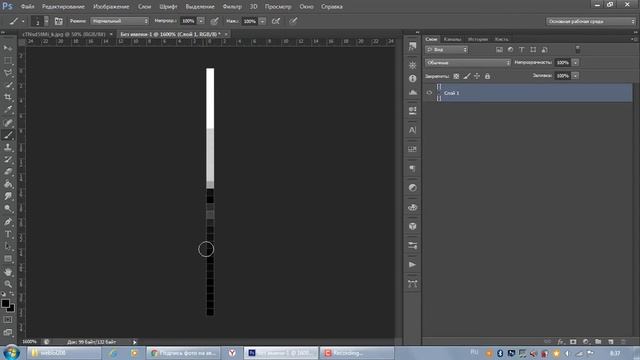The width and height of the screenshot is (640, 360).
Task: Toggle layer filtering switch on/off
Action: coord(578,49)
